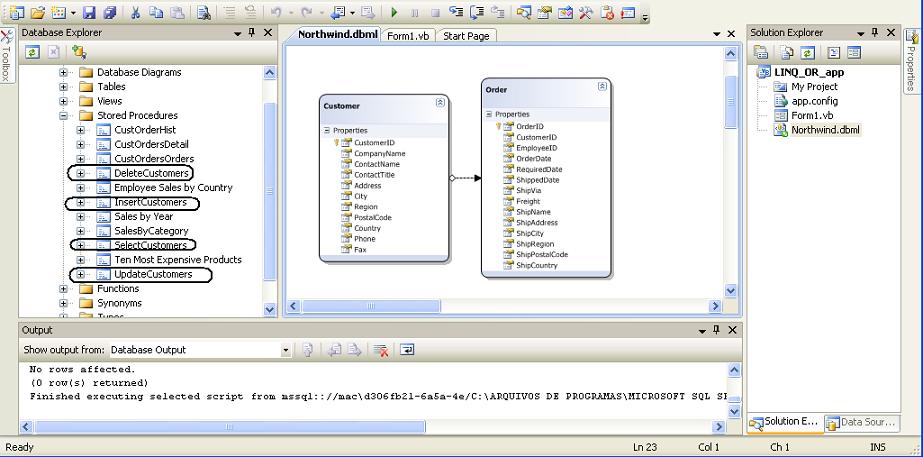Viewport: 923px width, 457px height.
Task: Toggle auto-hide pin on Database Explorer
Action: click(x=252, y=33)
